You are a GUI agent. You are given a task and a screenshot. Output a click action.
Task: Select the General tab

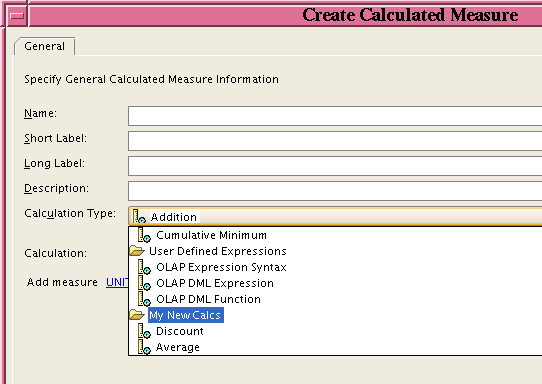click(x=45, y=46)
